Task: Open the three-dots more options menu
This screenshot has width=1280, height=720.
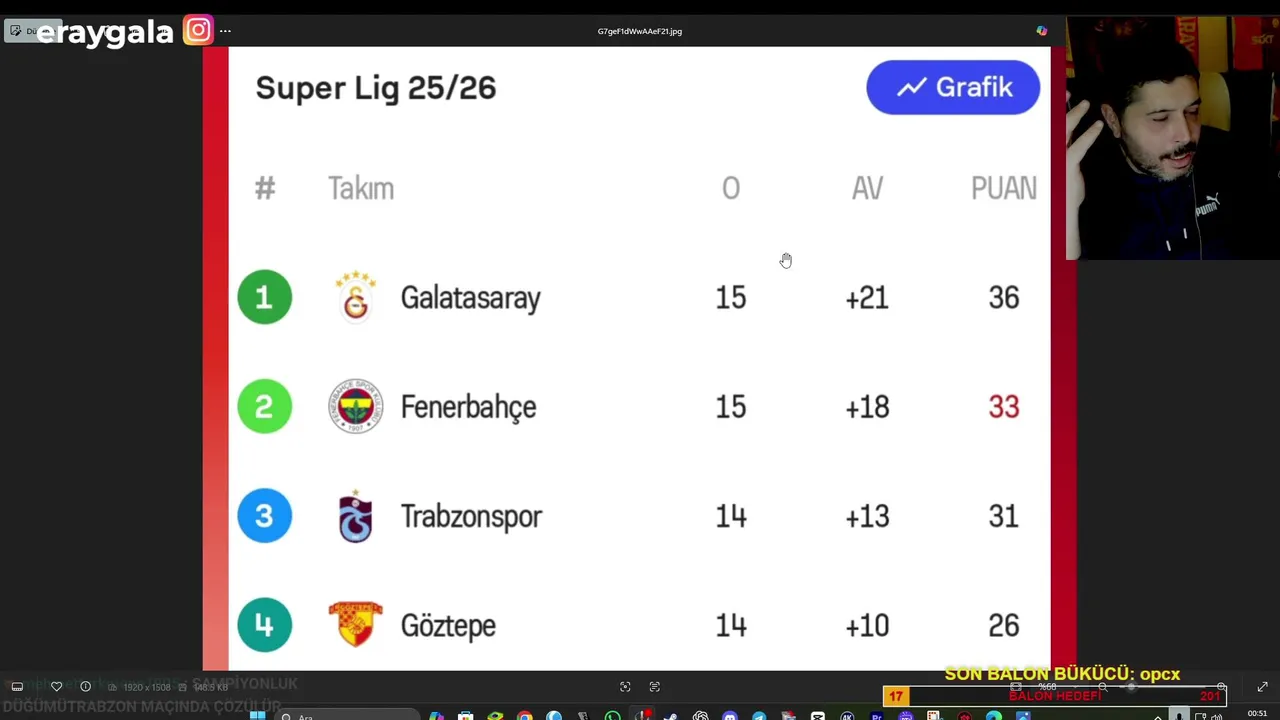Action: tap(225, 31)
